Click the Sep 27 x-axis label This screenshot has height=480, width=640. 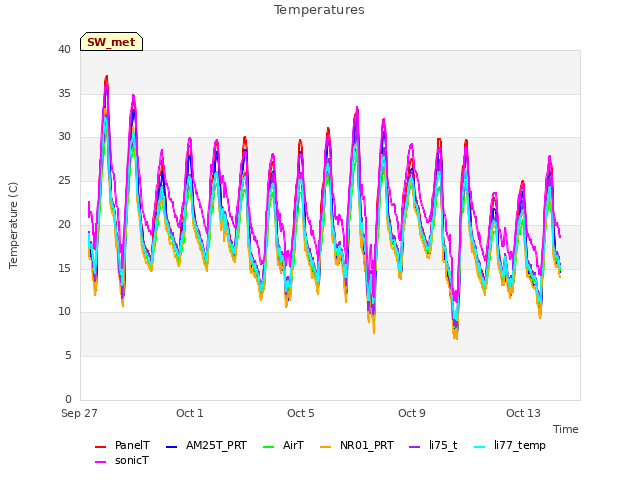click(79, 413)
